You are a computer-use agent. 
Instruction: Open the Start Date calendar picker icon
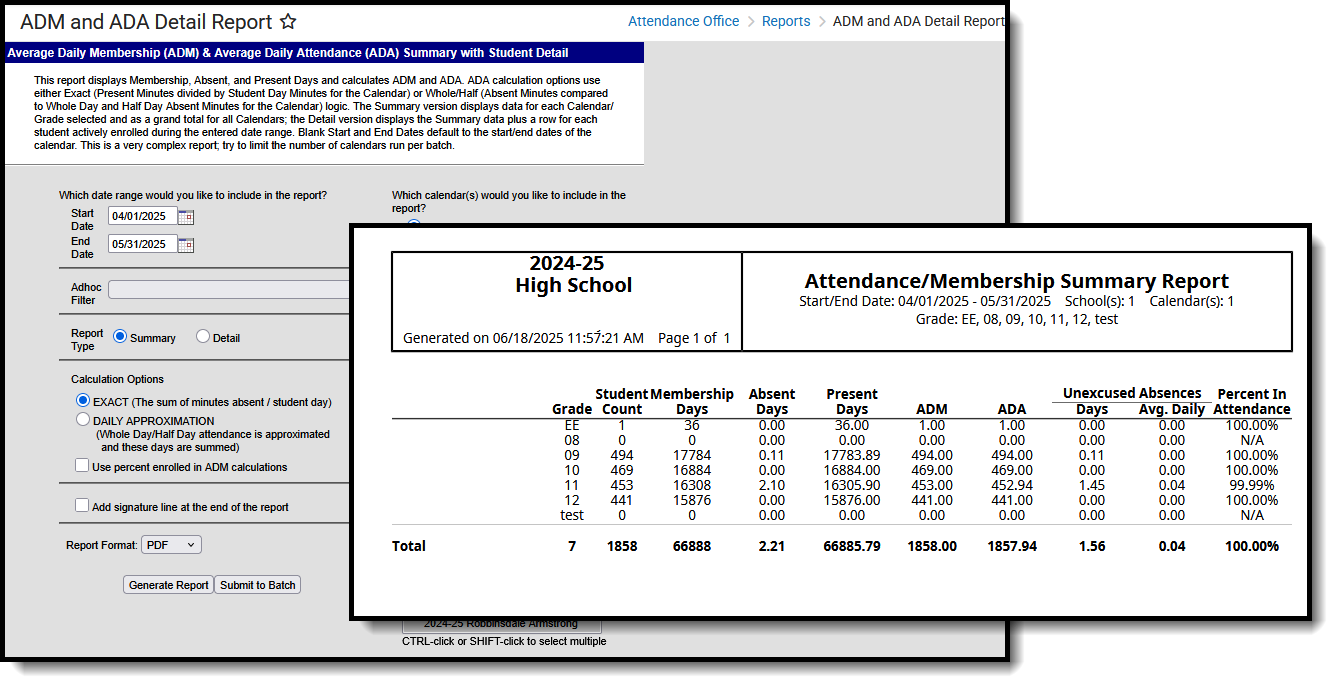pos(186,216)
